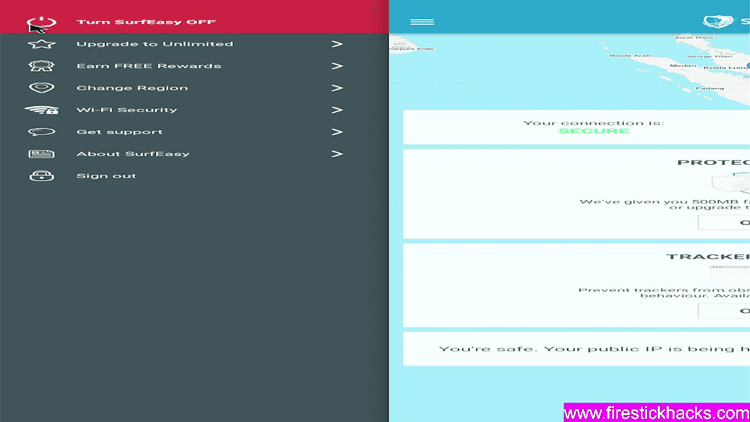750x422 pixels.
Task: Open About SurfEasy label
Action: (133, 154)
